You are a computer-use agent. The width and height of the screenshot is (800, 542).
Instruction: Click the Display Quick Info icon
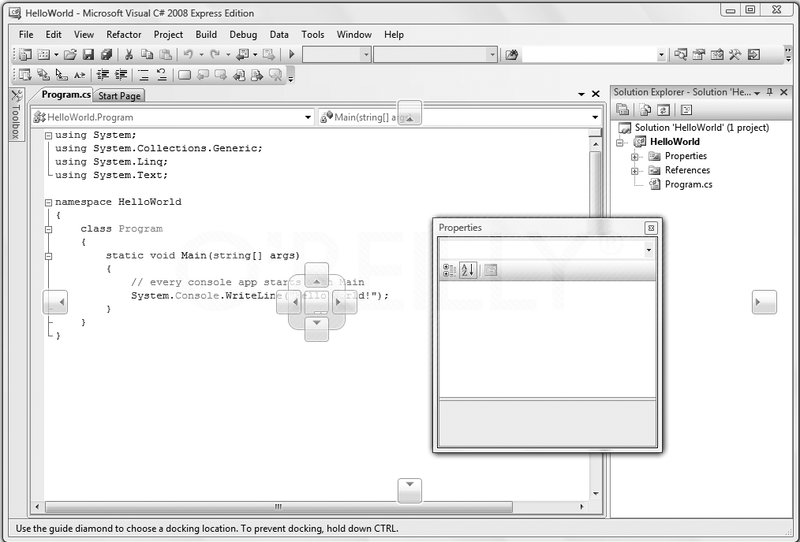coord(61,75)
